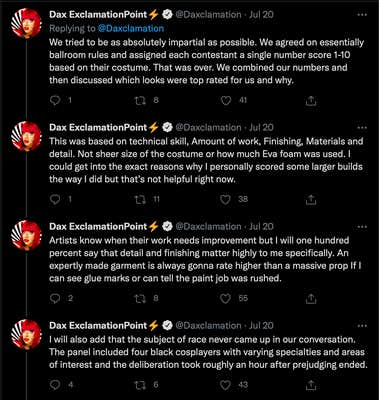Screen dimensions: 379x400
Task: Share the first tweet about impartial judging
Action: 311,100
